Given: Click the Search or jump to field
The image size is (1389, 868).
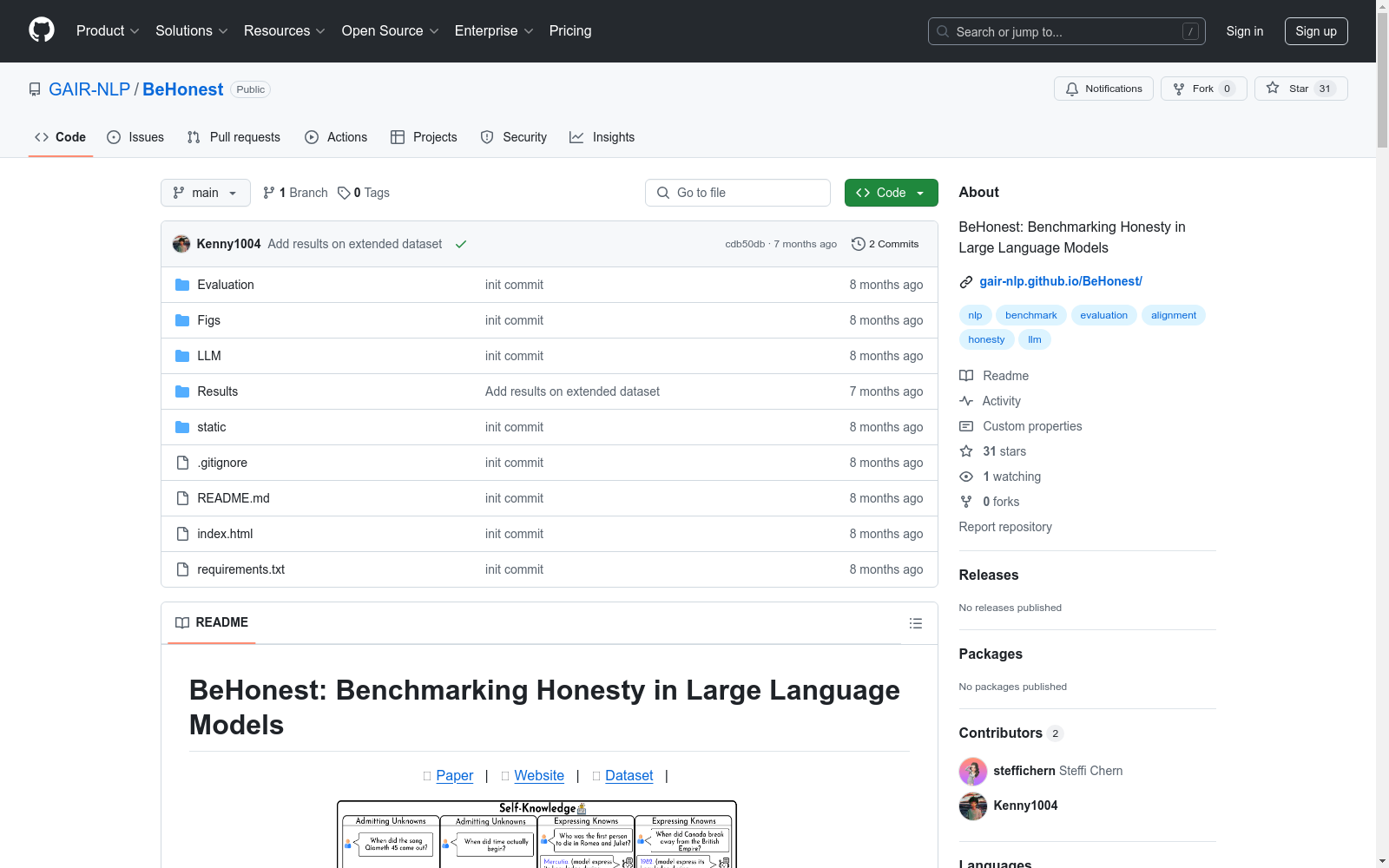Looking at the screenshot, I should (x=1067, y=31).
